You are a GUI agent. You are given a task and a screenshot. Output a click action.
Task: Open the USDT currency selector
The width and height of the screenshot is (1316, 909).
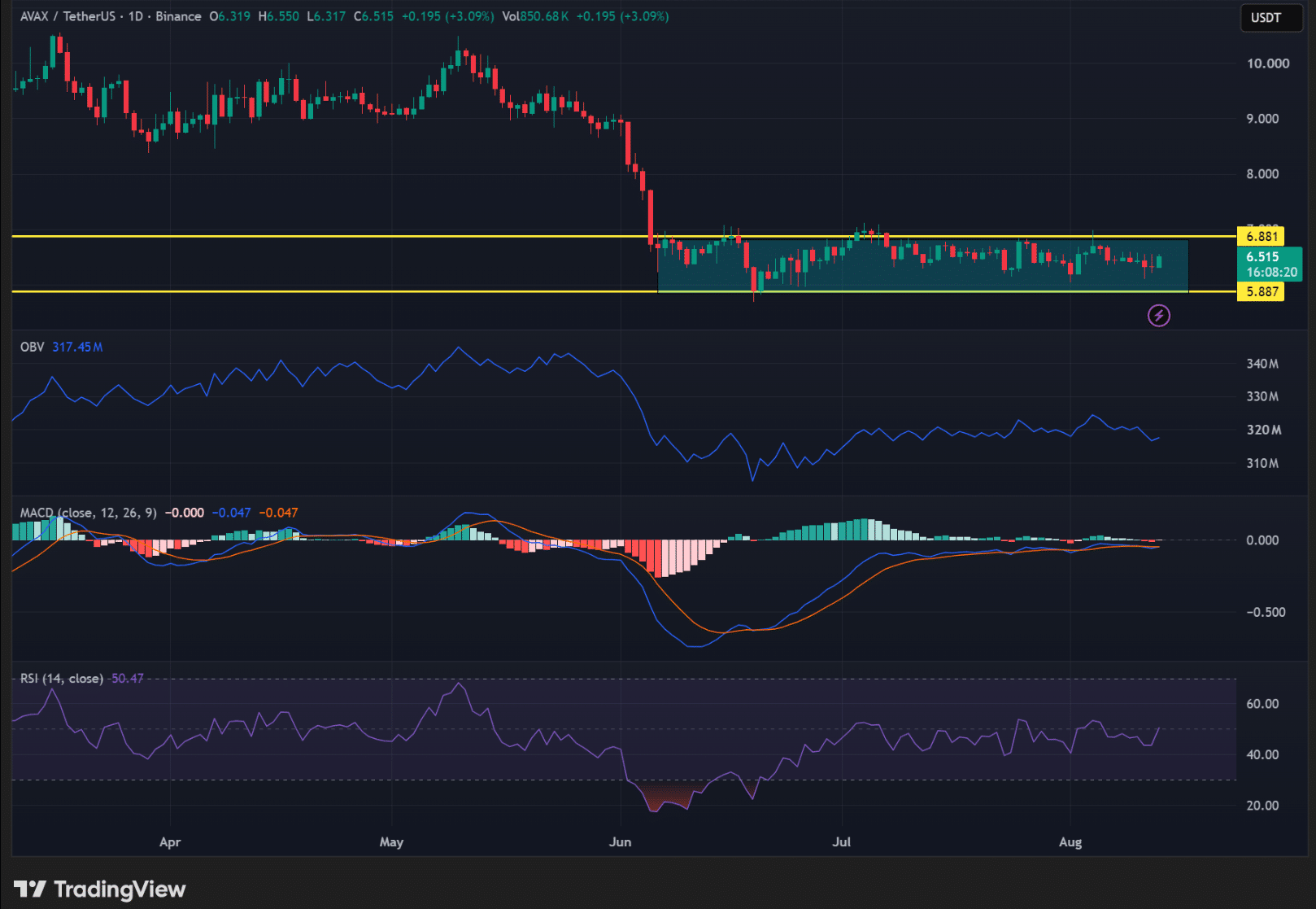[x=1271, y=17]
